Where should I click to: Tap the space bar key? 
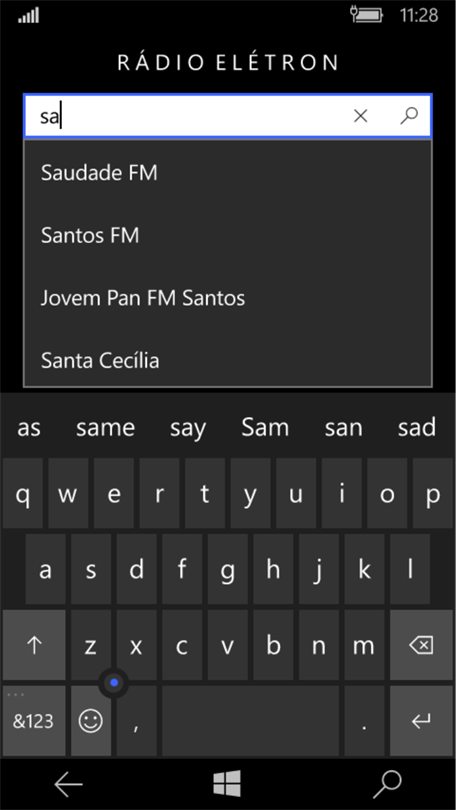(x=250, y=720)
